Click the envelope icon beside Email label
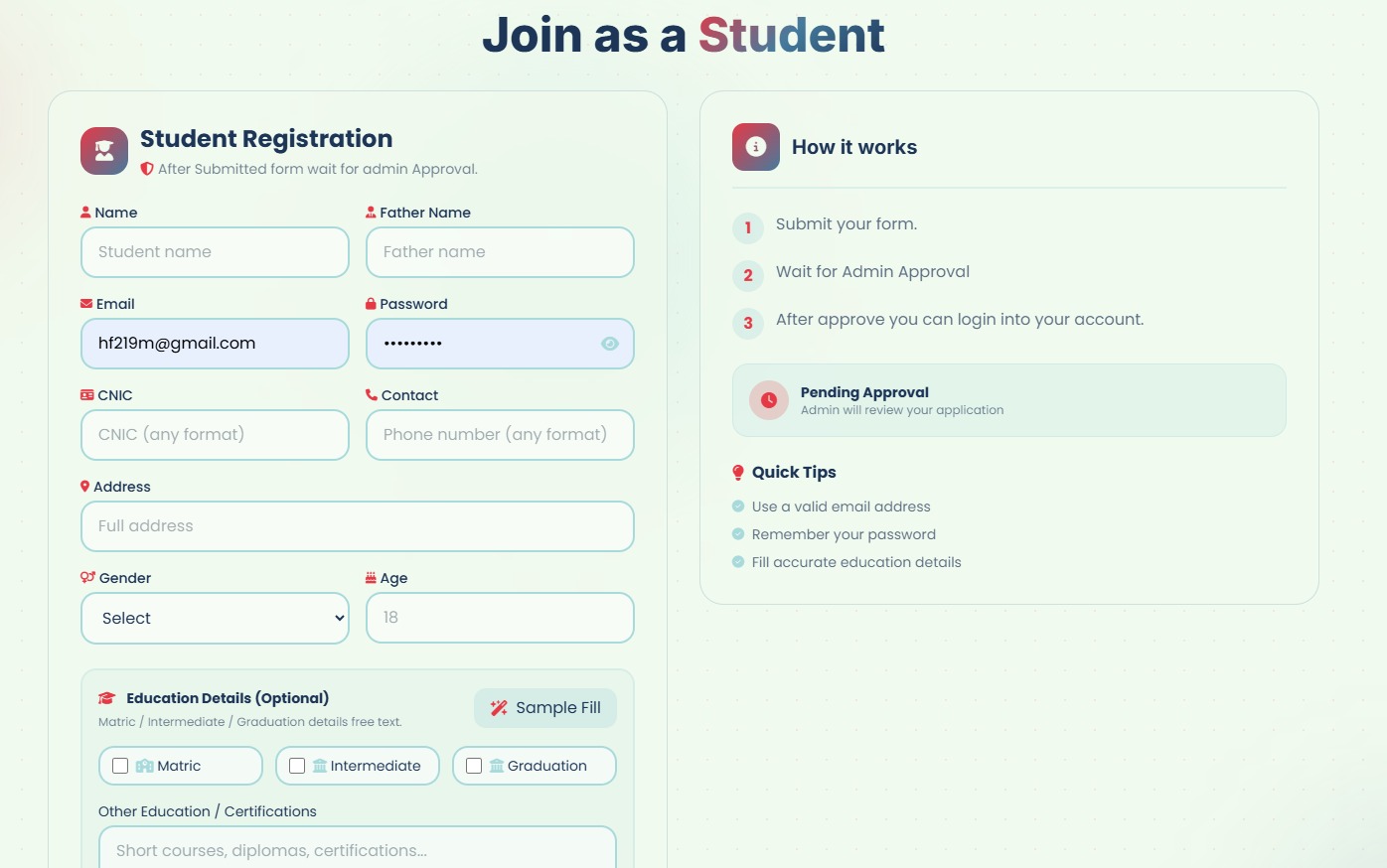 pyautogui.click(x=86, y=304)
